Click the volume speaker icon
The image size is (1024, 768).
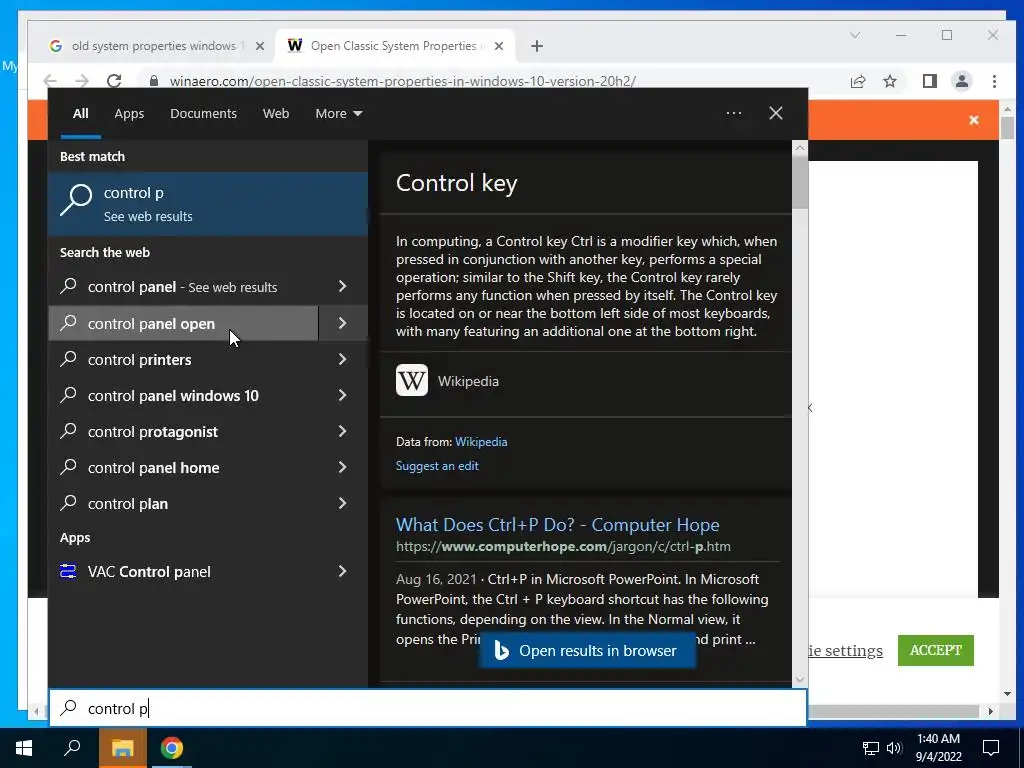(894, 748)
